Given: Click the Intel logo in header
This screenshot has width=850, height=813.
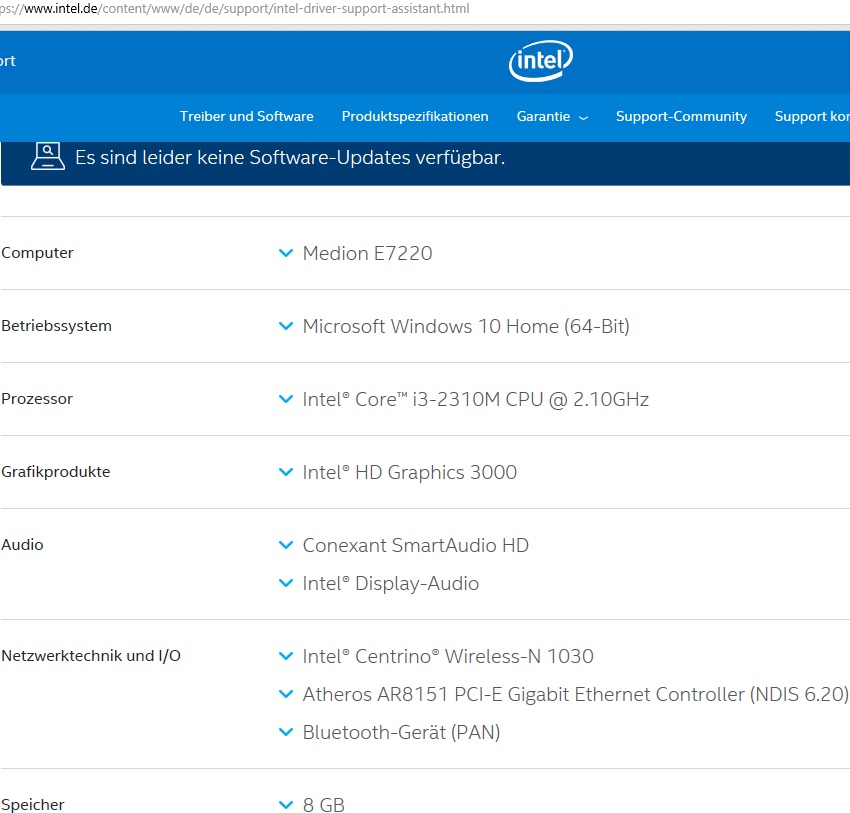Looking at the screenshot, I should click(x=541, y=62).
